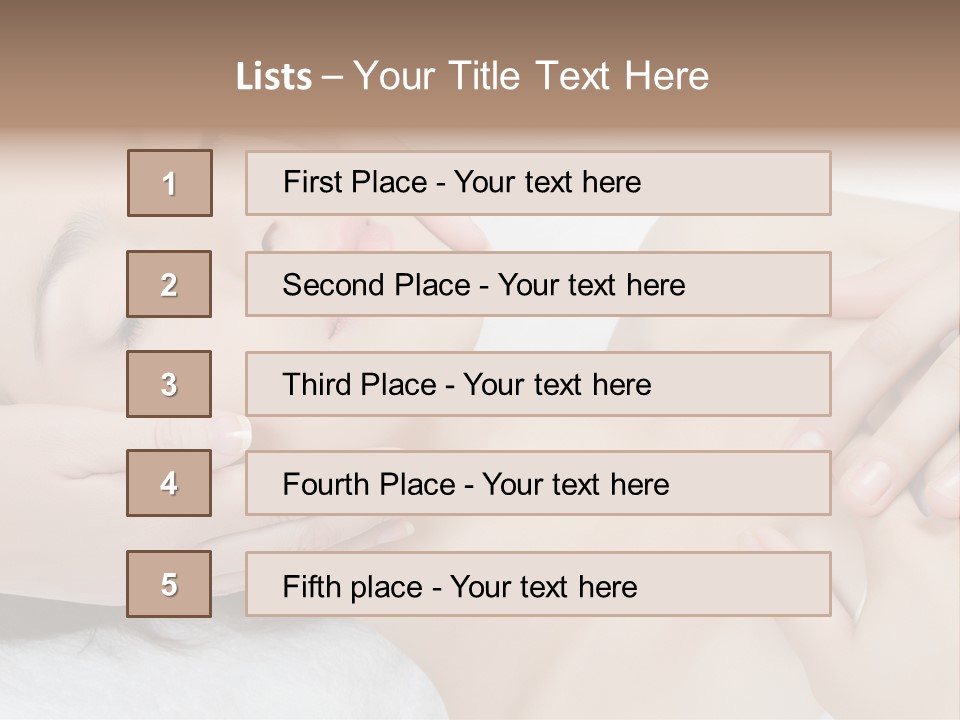The image size is (960, 720).
Task: Click the "First Place - Your text here" box
Action: coord(538,183)
